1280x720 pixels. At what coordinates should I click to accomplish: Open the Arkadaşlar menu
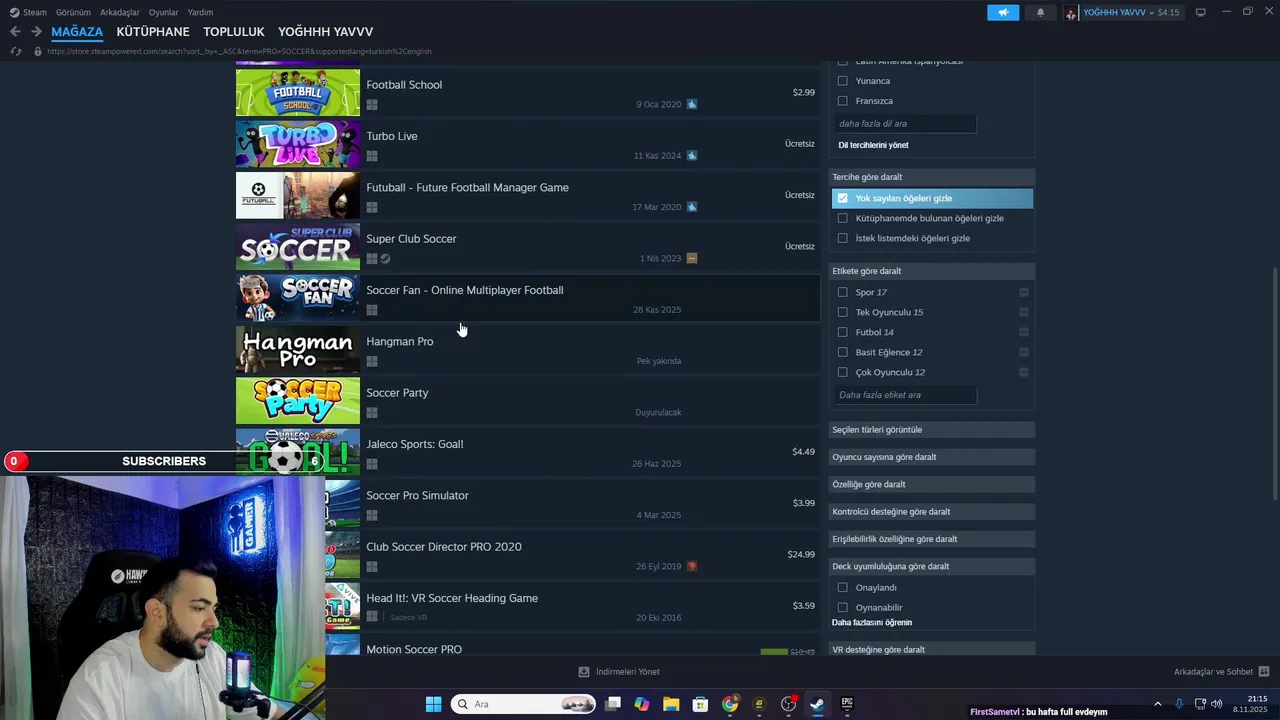click(x=120, y=12)
